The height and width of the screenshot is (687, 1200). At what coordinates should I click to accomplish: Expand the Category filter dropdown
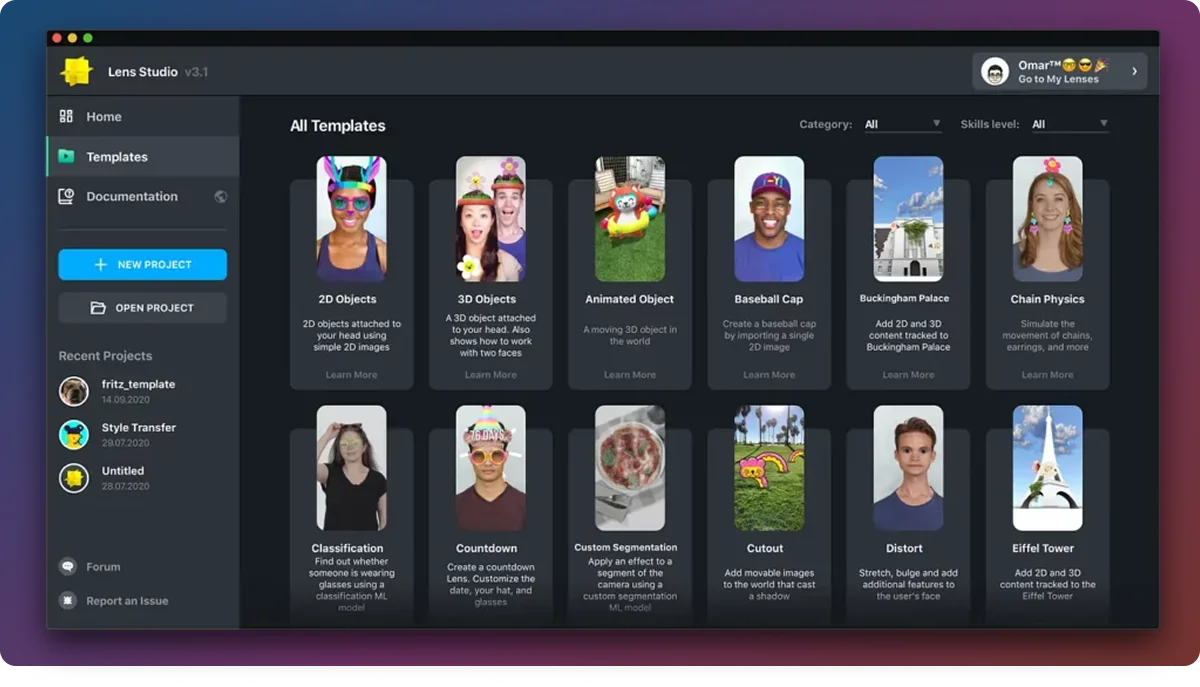902,125
